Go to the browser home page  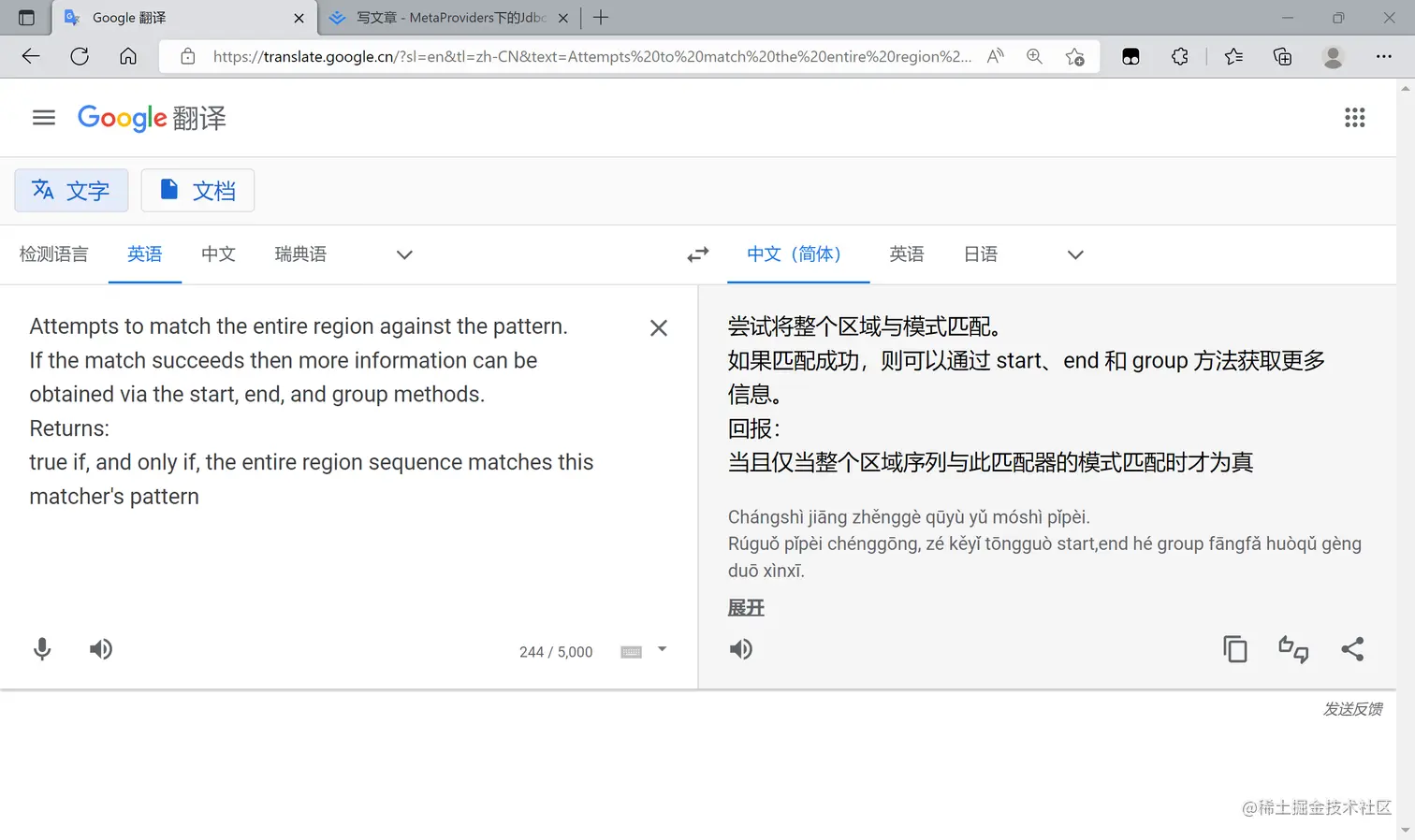128,56
